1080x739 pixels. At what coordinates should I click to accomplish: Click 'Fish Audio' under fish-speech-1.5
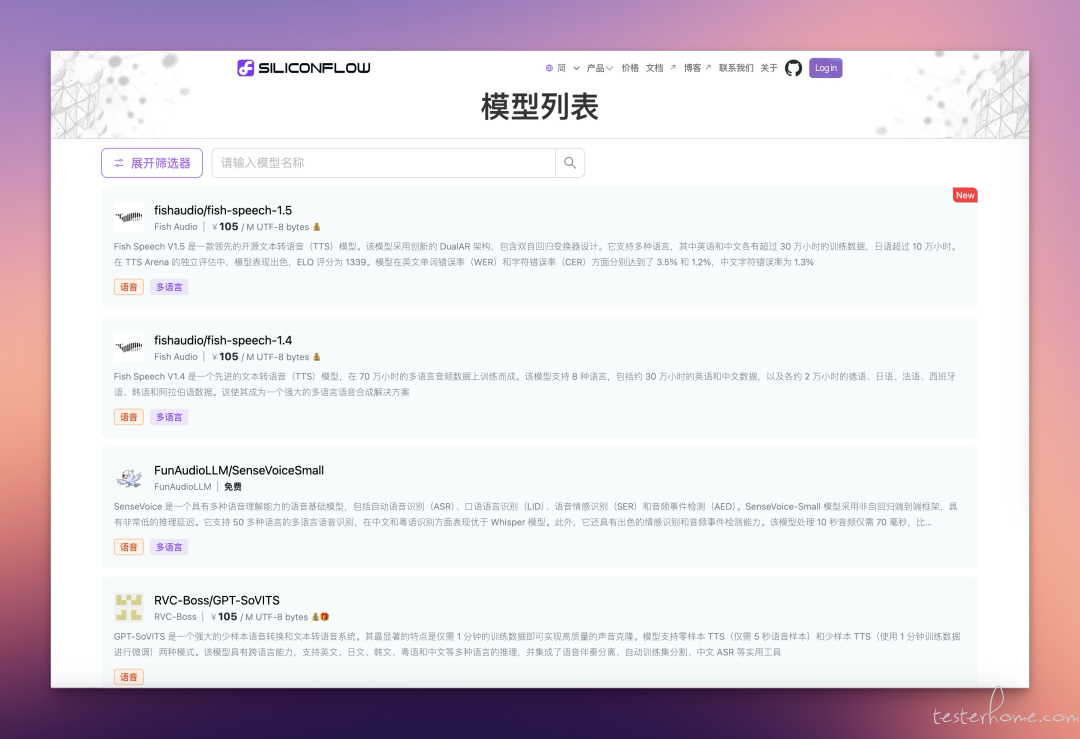coord(176,227)
